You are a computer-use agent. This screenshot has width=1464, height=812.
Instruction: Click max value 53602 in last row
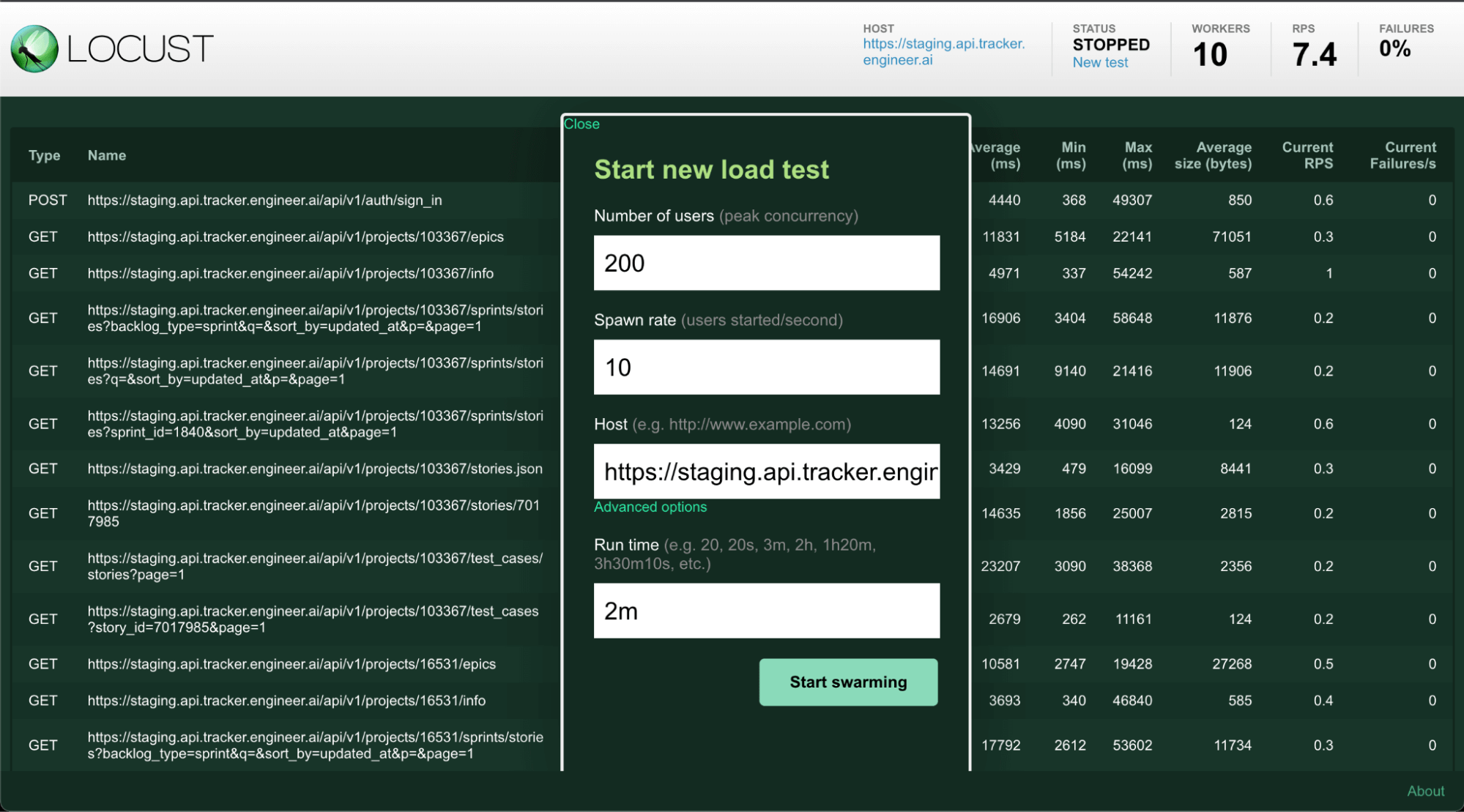(x=1132, y=745)
